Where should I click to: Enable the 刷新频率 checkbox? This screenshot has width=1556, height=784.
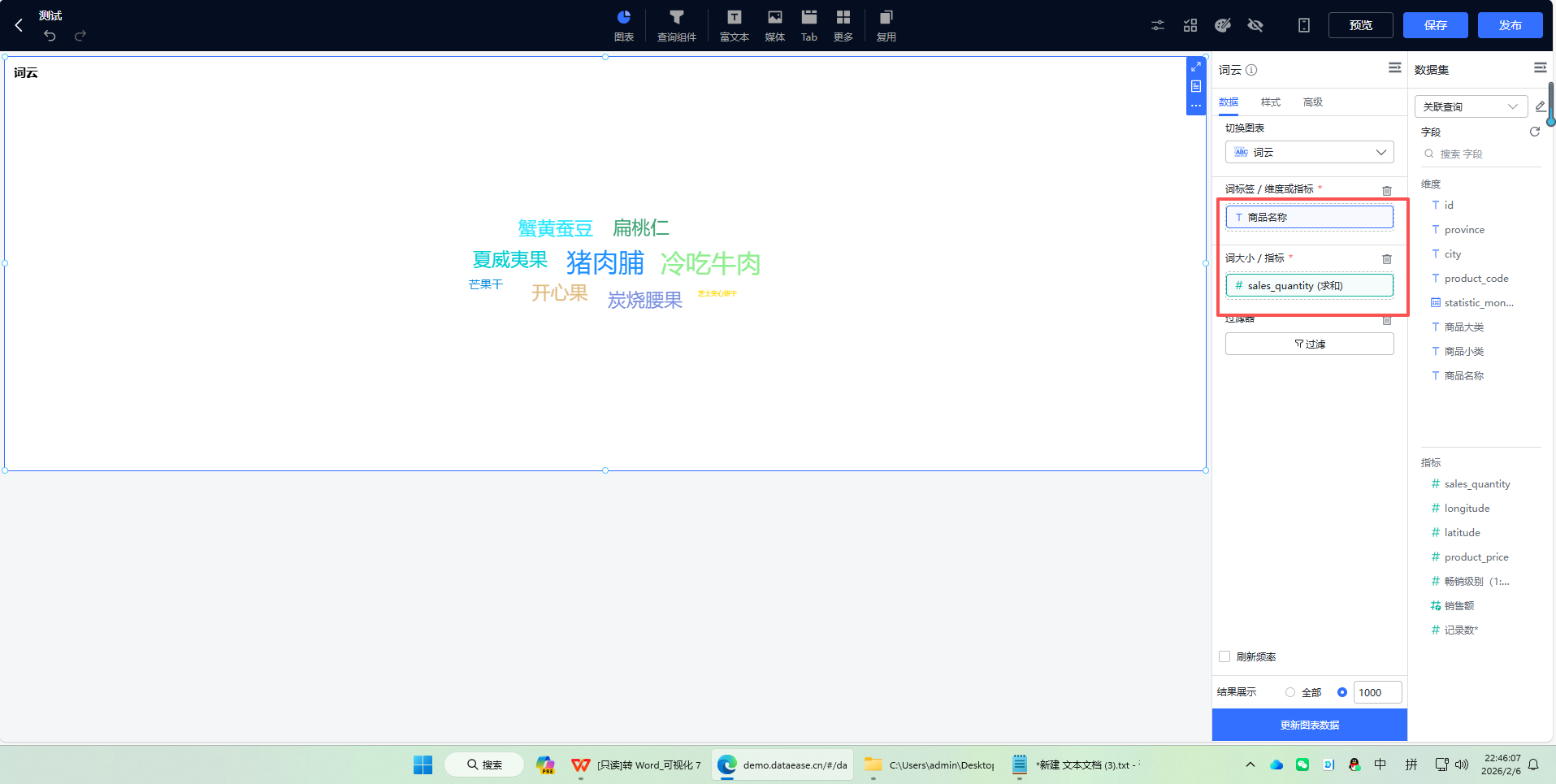(1225, 656)
